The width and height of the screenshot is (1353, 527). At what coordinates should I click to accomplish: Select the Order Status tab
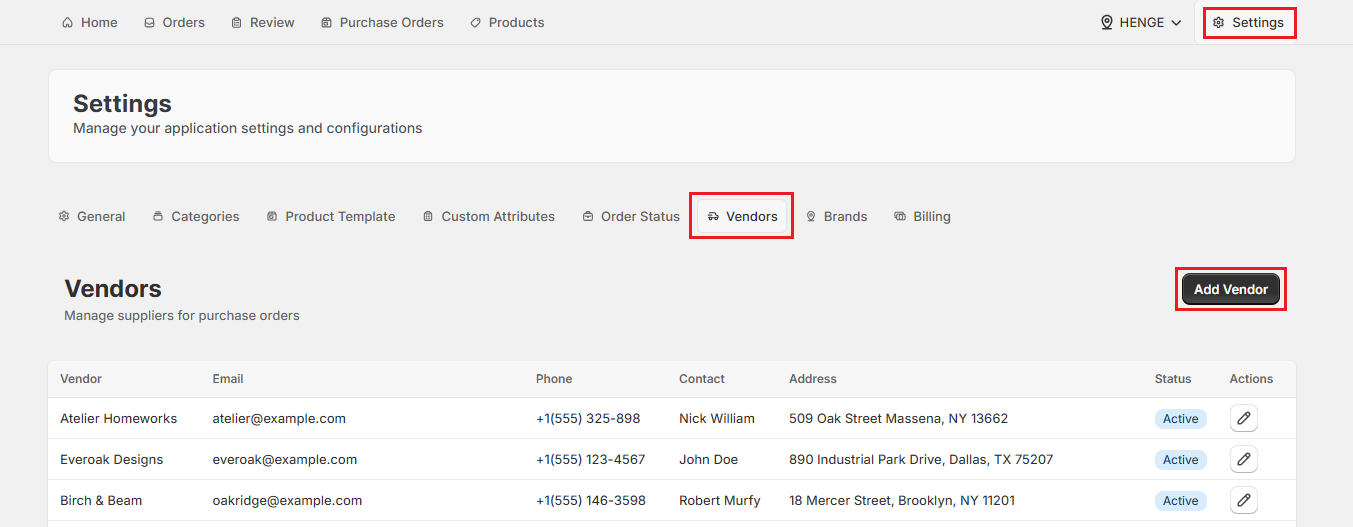coord(631,216)
